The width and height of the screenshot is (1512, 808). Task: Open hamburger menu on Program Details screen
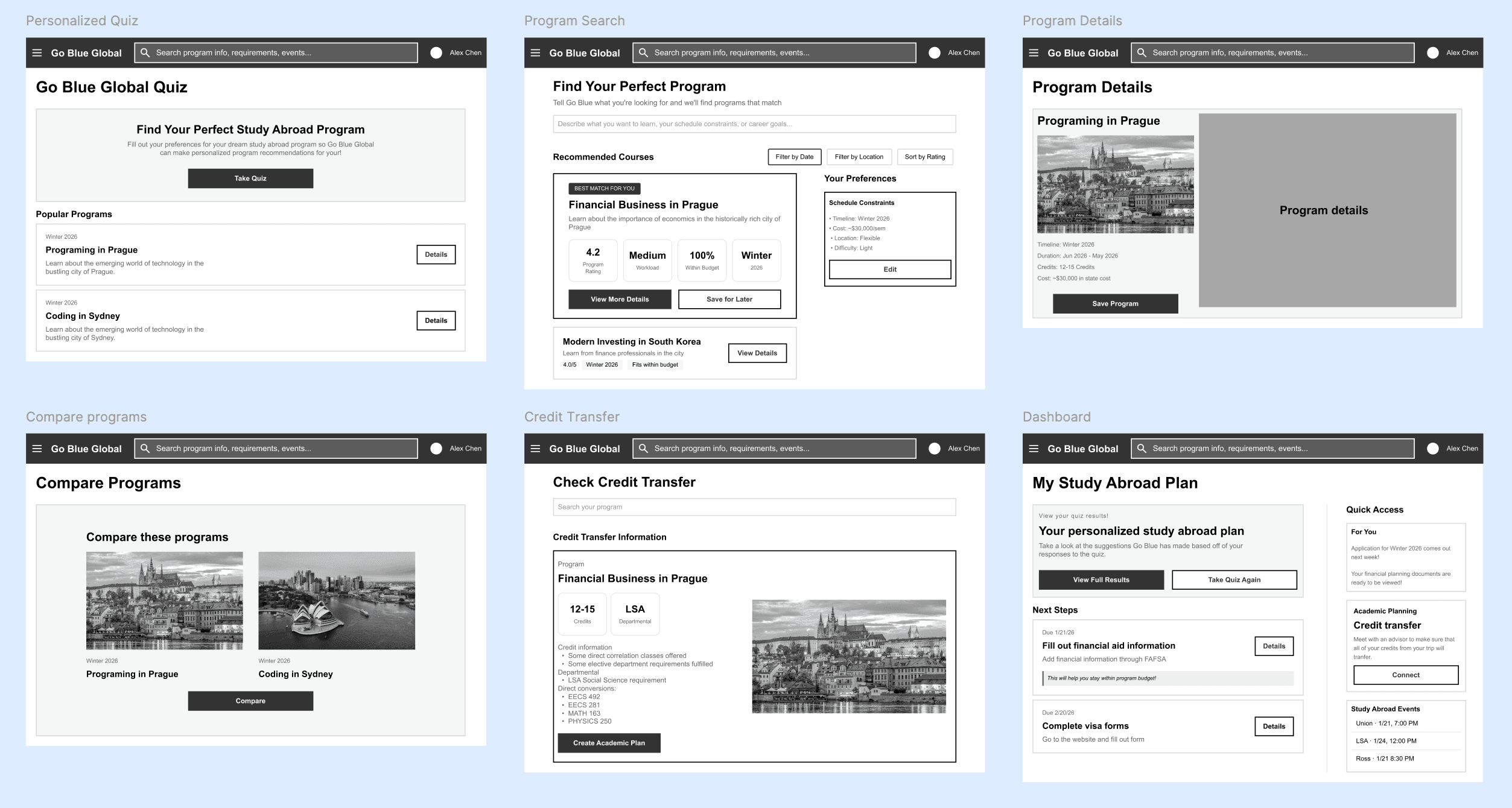pos(1034,53)
